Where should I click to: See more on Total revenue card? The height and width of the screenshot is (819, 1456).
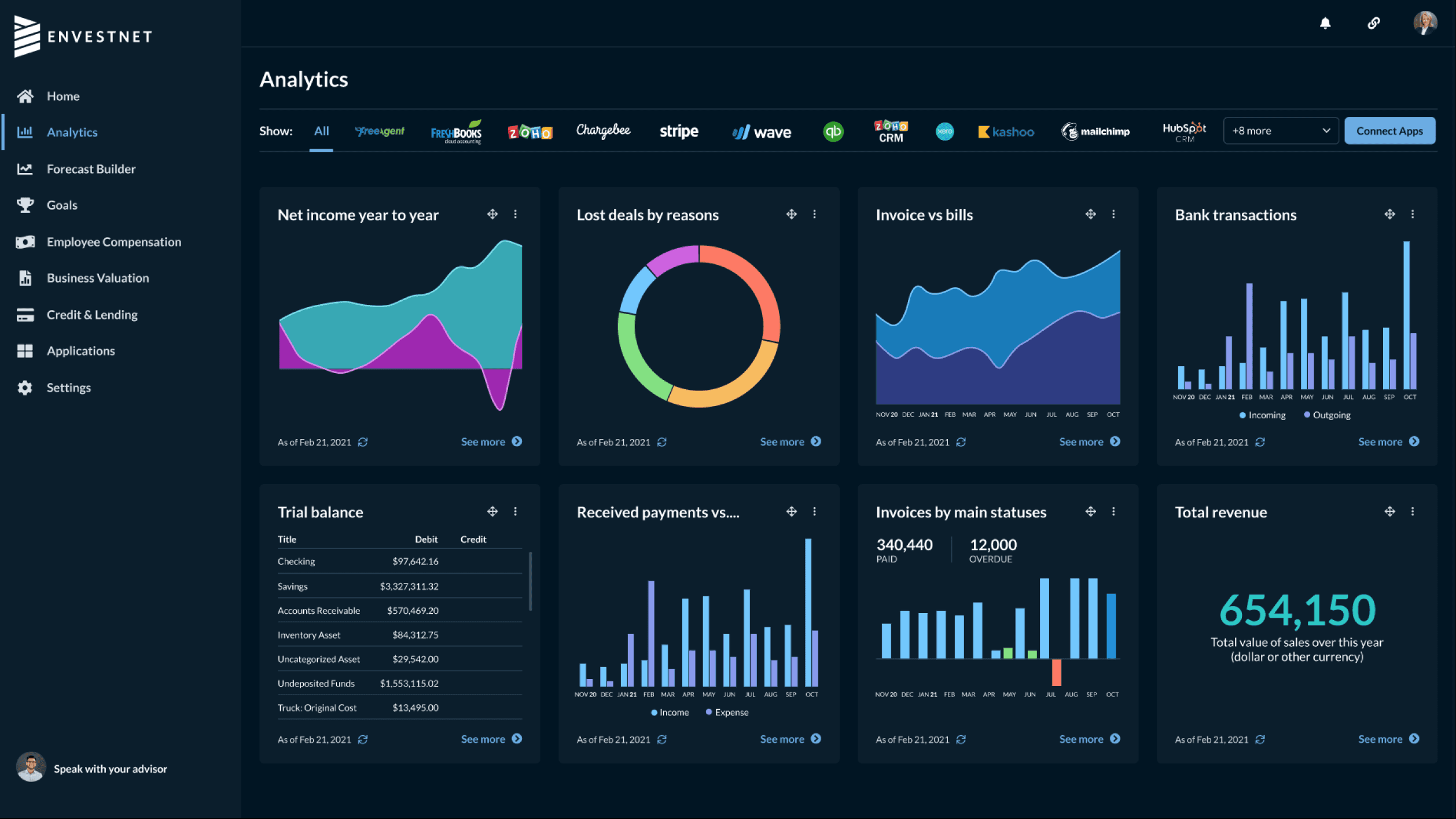click(x=1389, y=739)
